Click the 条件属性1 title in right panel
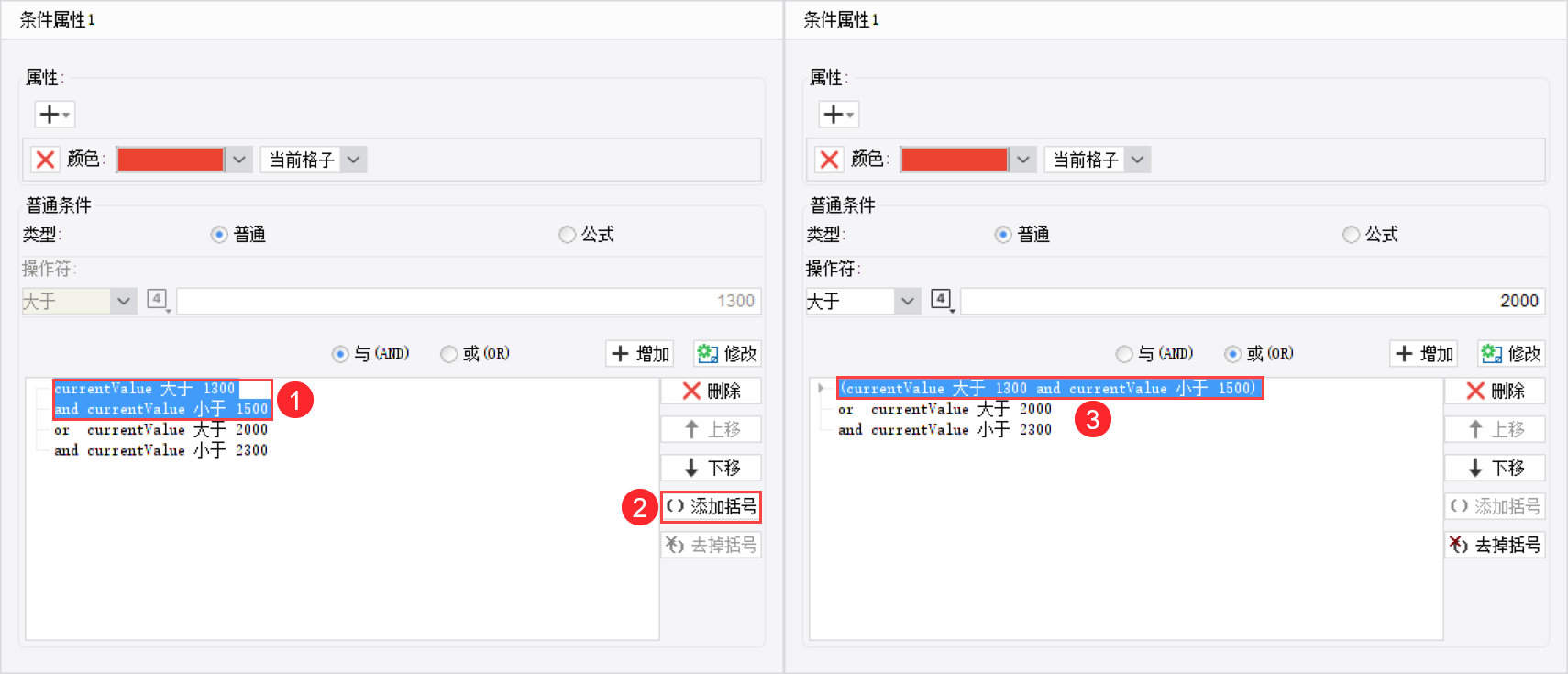This screenshot has width=1568, height=674. click(x=842, y=19)
